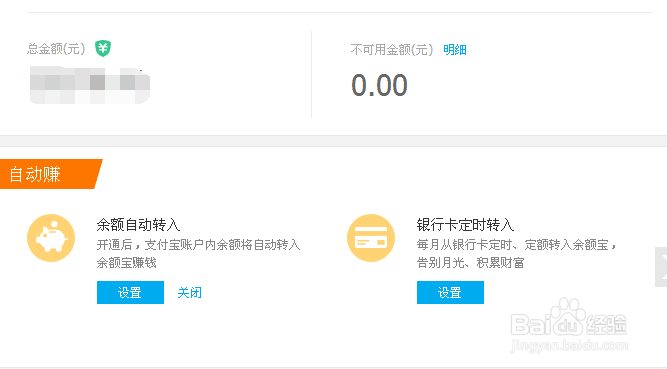Click 设置 under 银行卡定时转入
667x369 pixels.
450,292
